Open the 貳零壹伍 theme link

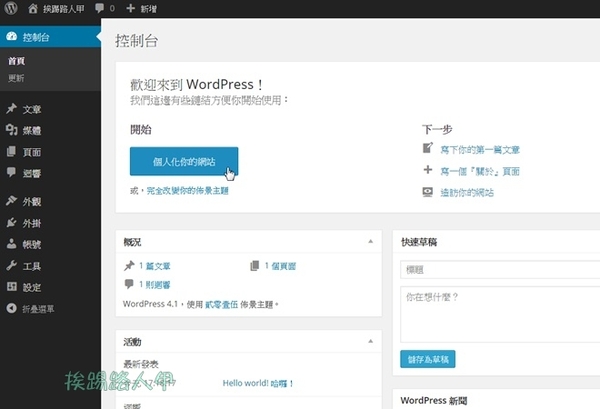click(x=222, y=305)
